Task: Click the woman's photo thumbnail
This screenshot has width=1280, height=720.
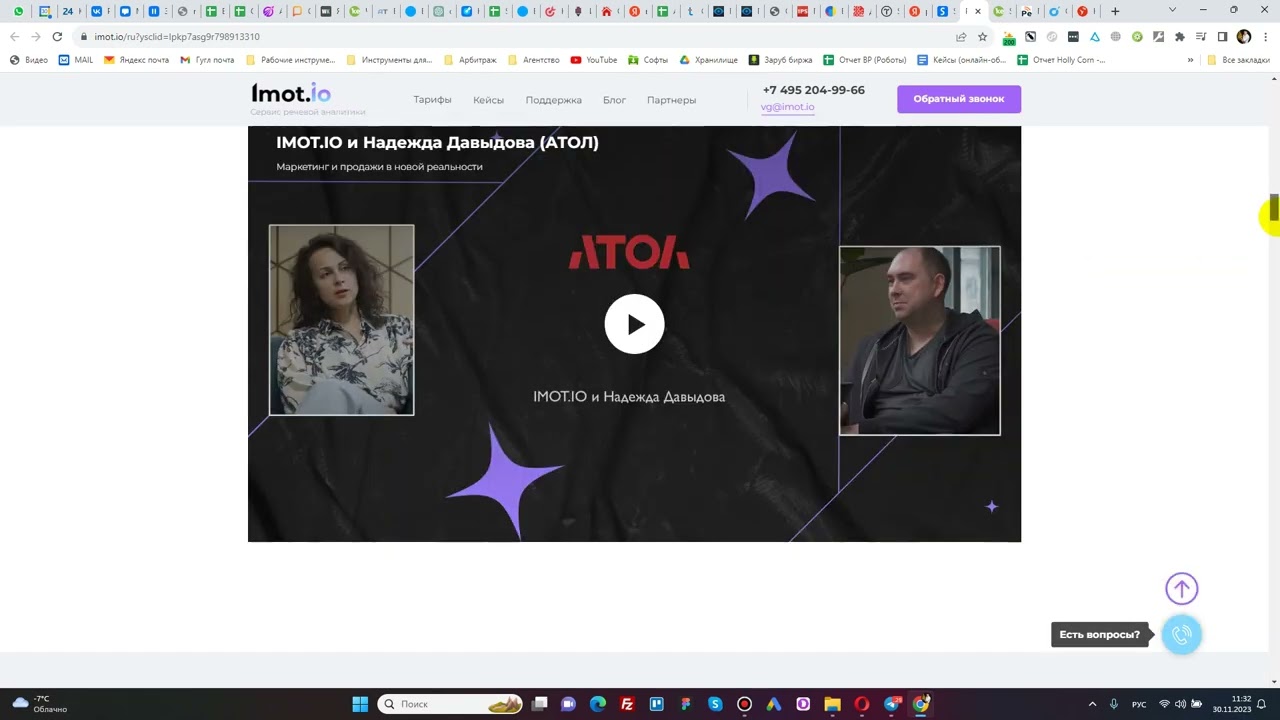Action: click(341, 320)
